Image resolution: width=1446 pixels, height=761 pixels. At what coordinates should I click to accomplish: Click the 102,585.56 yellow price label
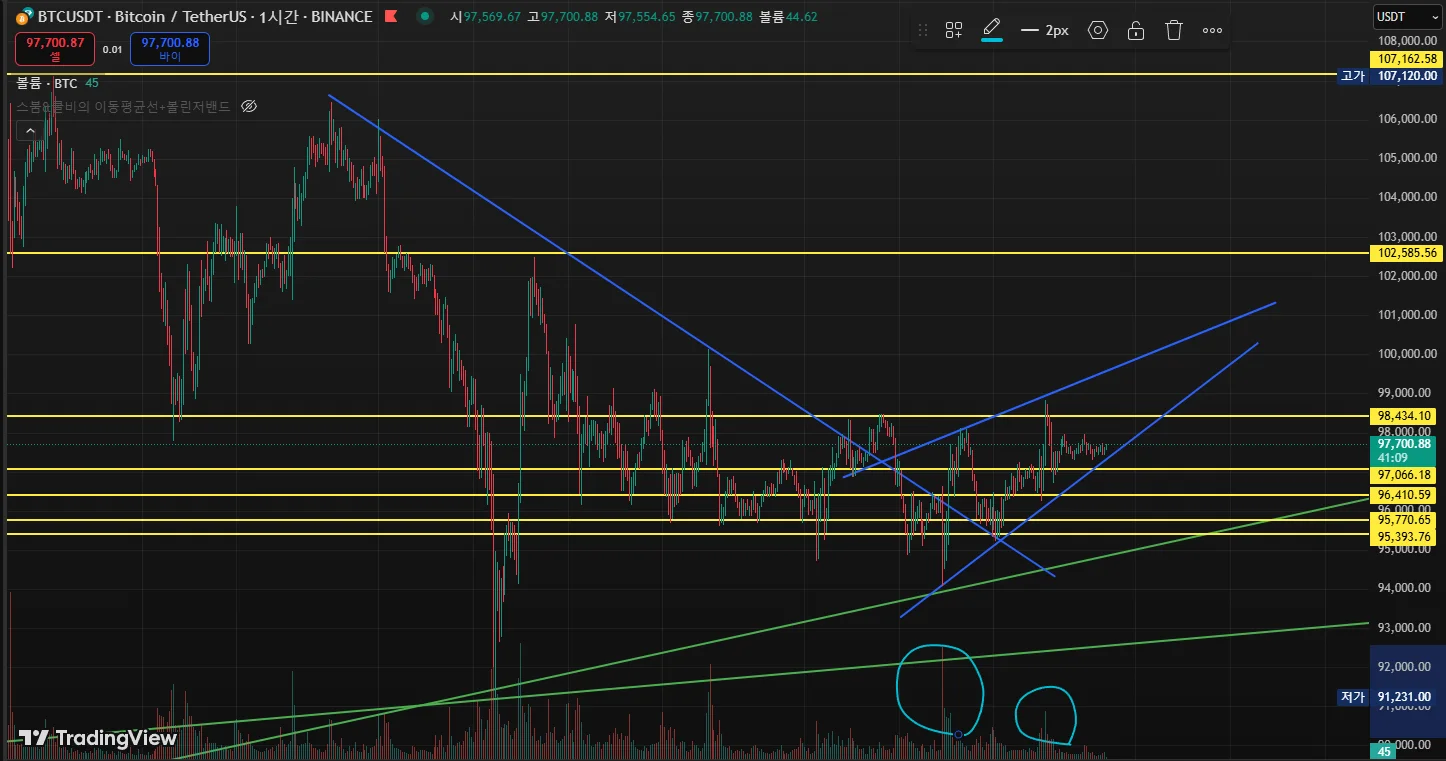[1407, 253]
